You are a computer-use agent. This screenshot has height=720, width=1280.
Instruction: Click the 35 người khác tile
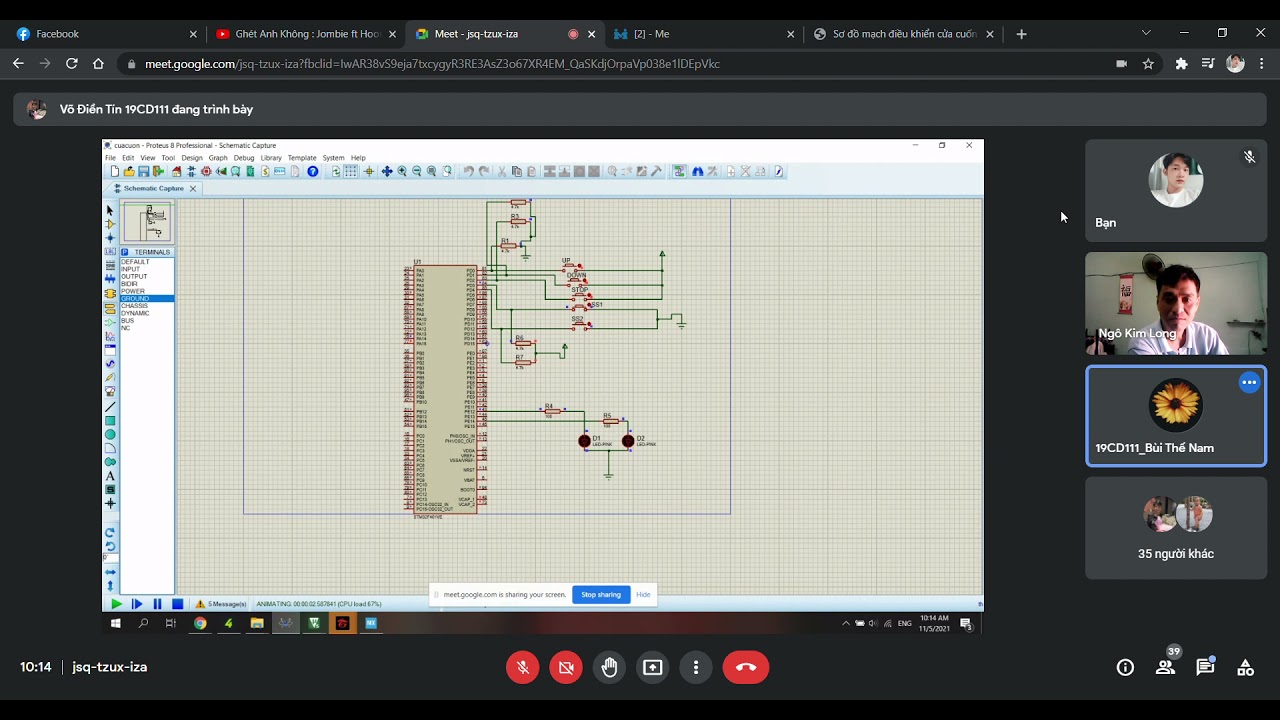click(1175, 528)
